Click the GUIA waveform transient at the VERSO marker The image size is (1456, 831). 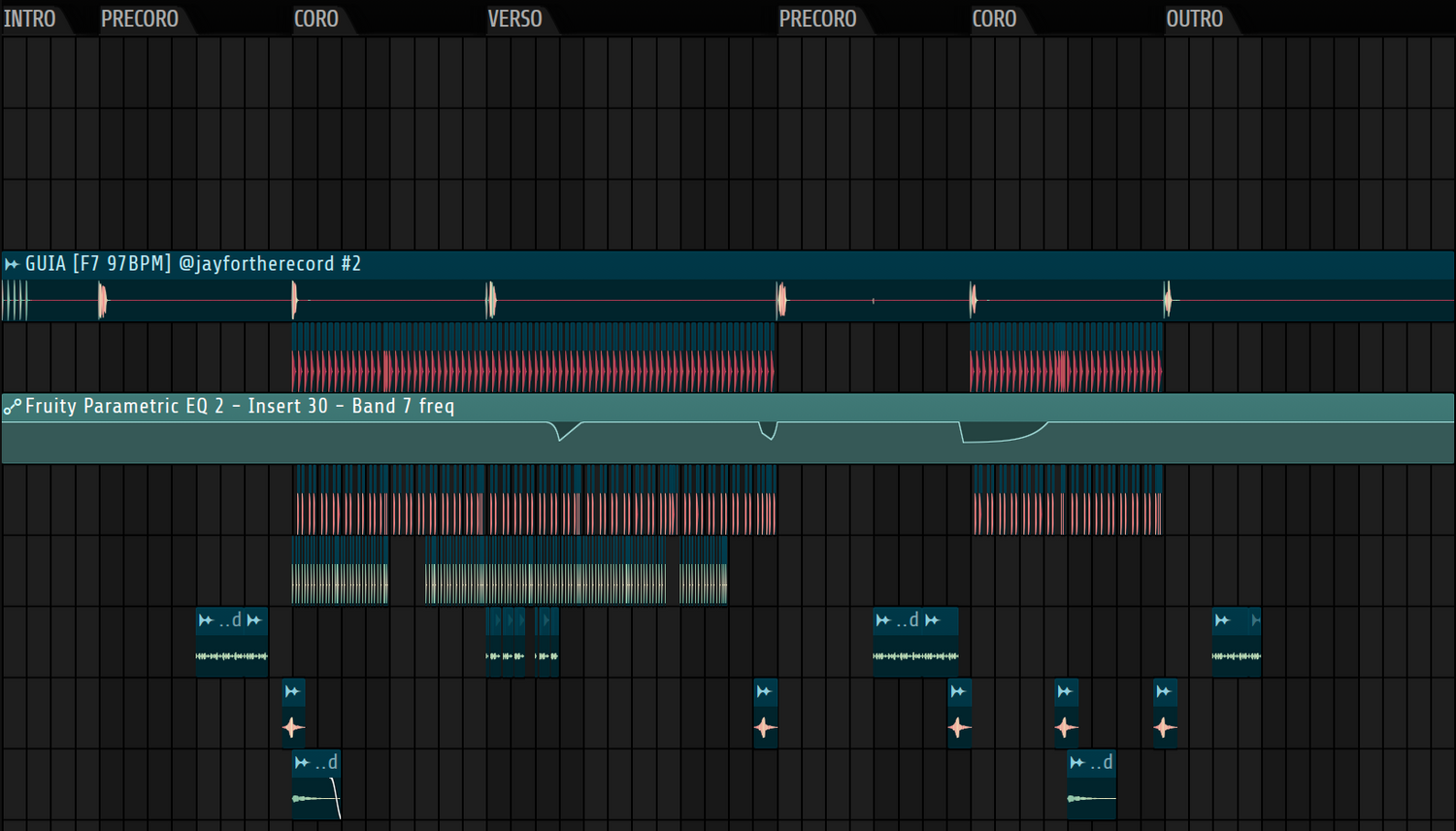pos(491,301)
